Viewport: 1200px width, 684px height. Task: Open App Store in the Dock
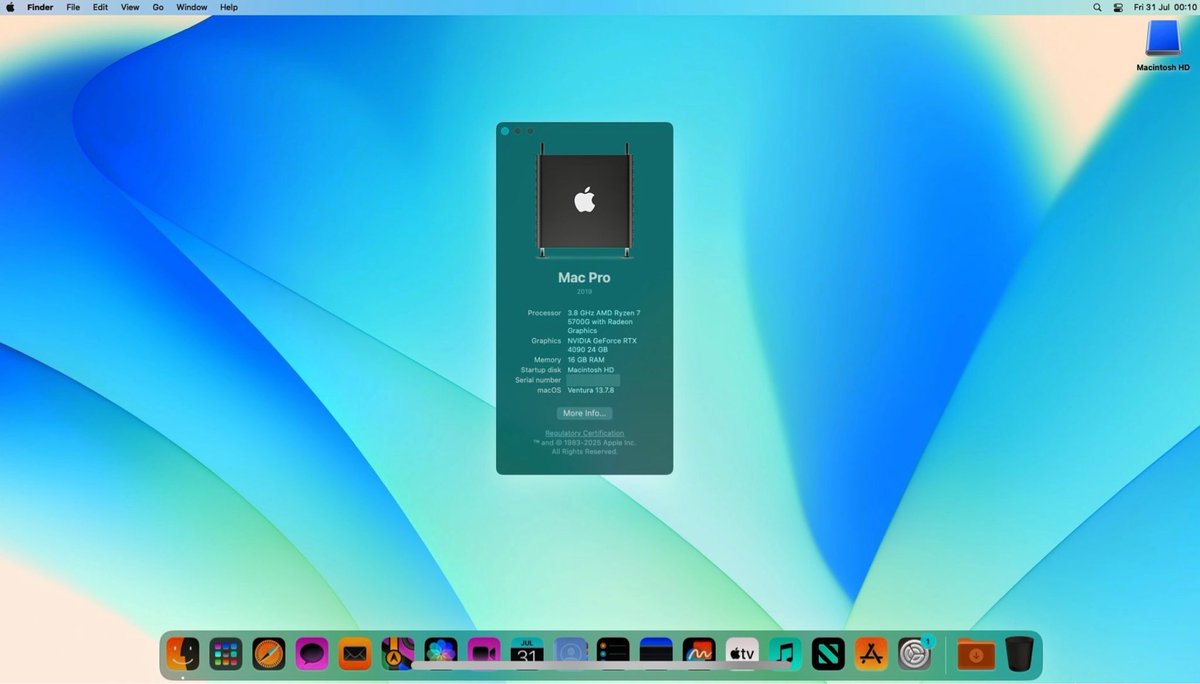871,654
